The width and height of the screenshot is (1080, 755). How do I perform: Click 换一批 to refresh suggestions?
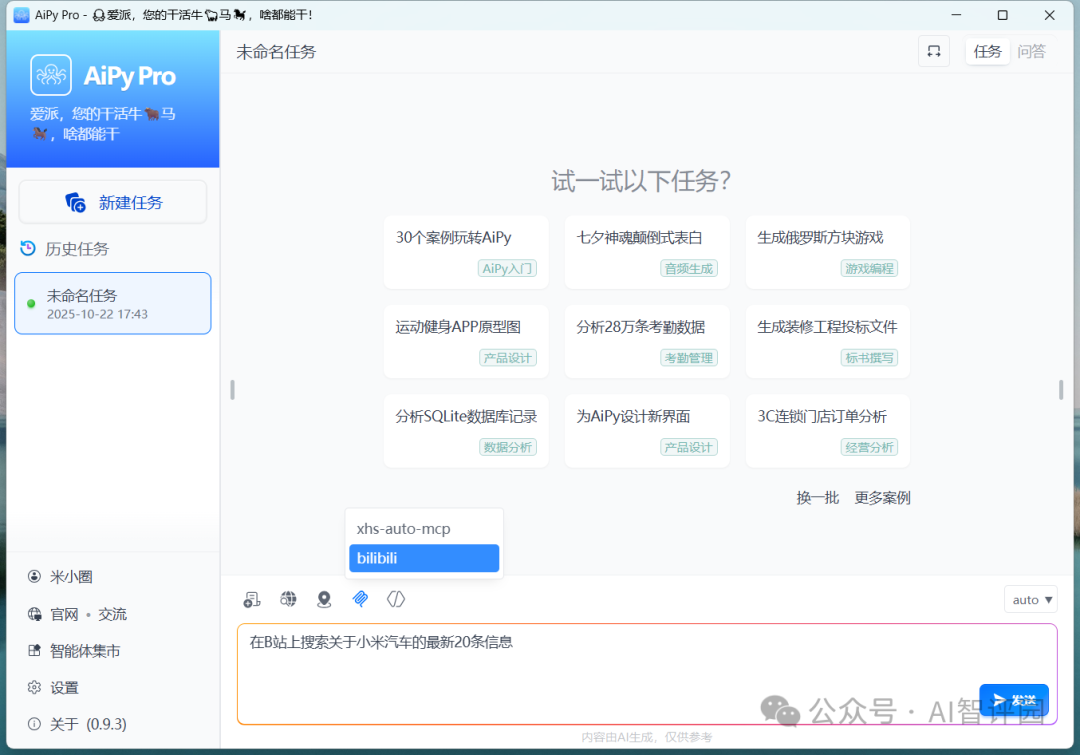point(818,497)
